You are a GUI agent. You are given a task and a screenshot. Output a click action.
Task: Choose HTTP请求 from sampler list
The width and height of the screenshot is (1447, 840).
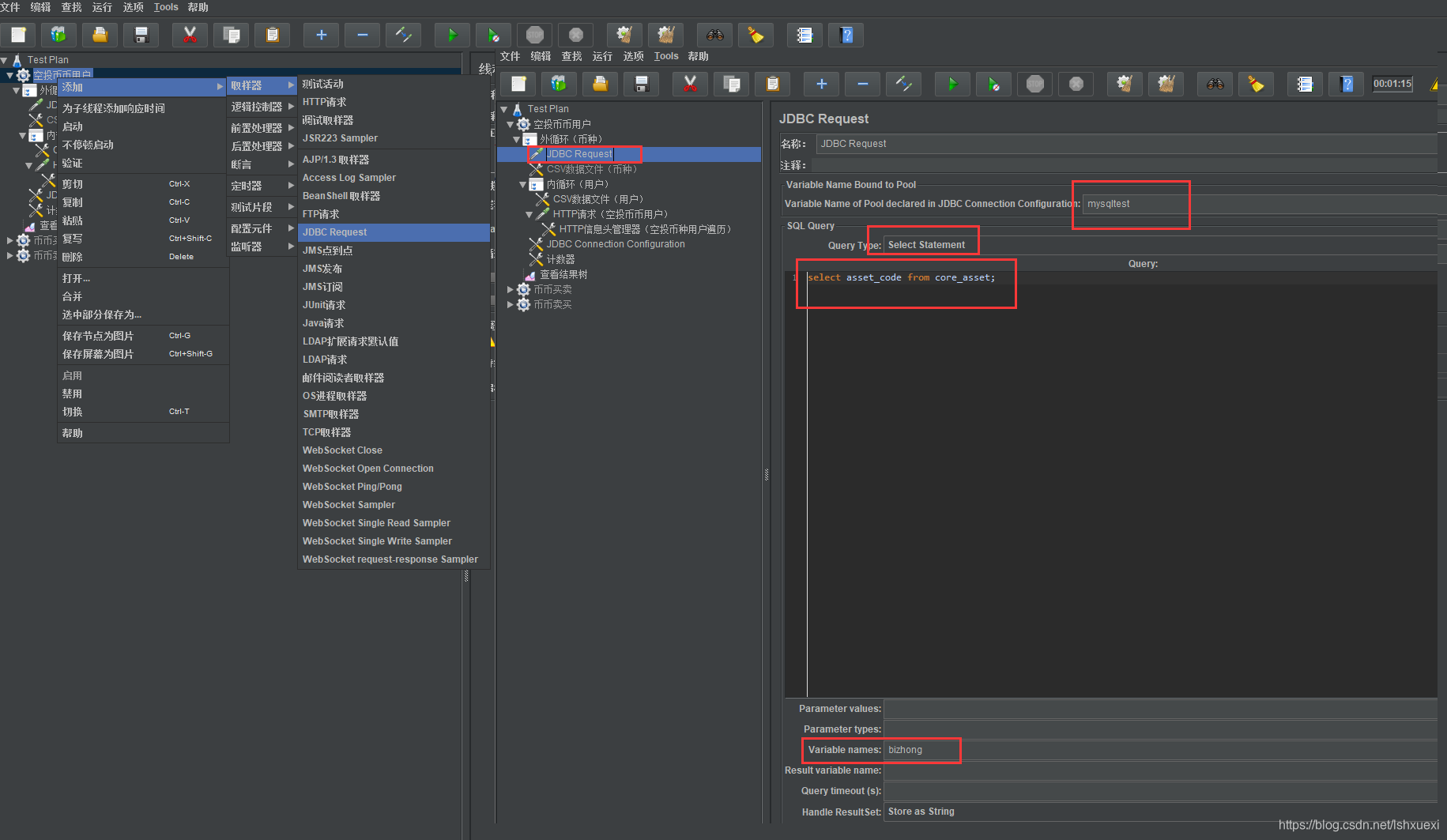[x=394, y=102]
